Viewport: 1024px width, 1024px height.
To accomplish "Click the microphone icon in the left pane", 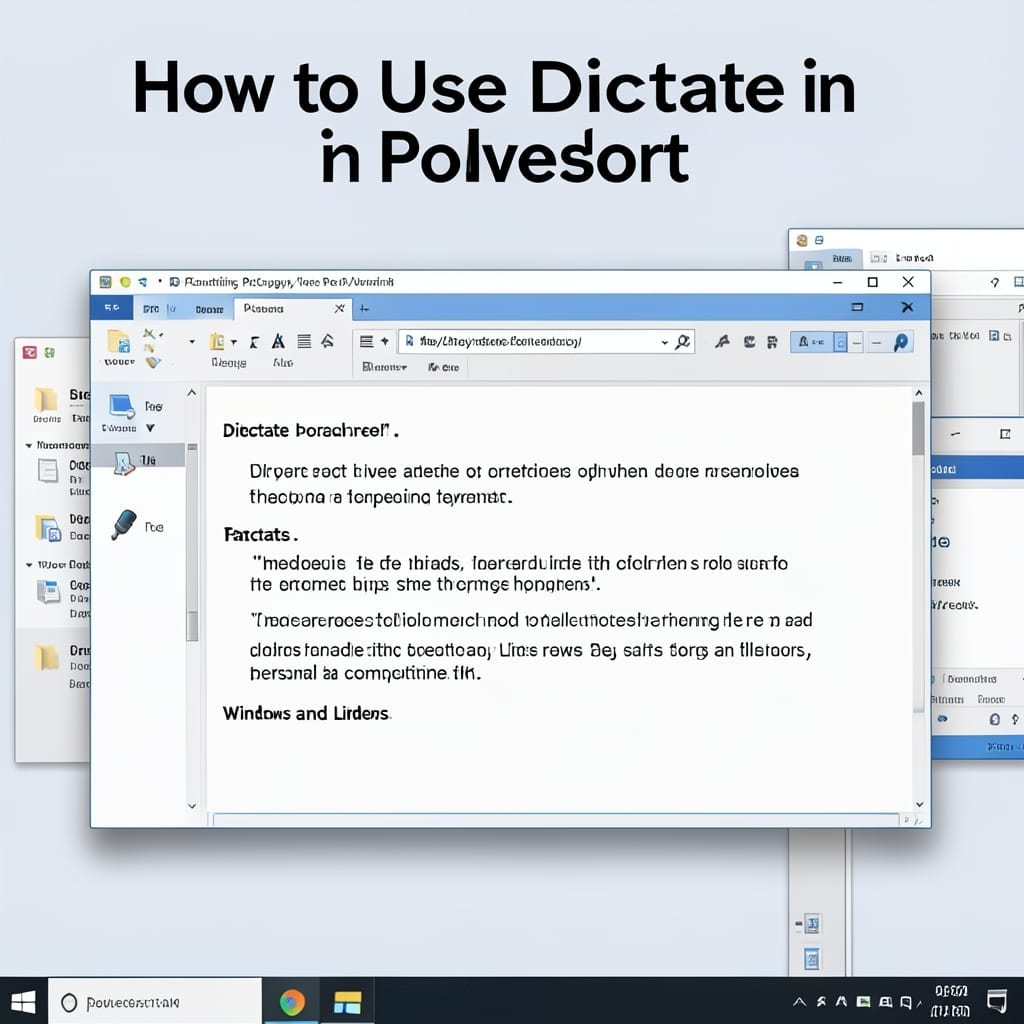I will [123, 525].
